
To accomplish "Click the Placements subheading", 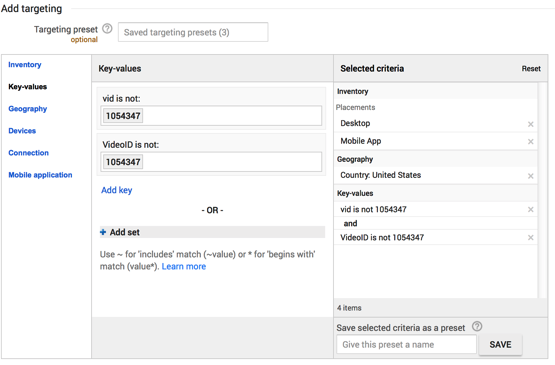I will 355,107.
